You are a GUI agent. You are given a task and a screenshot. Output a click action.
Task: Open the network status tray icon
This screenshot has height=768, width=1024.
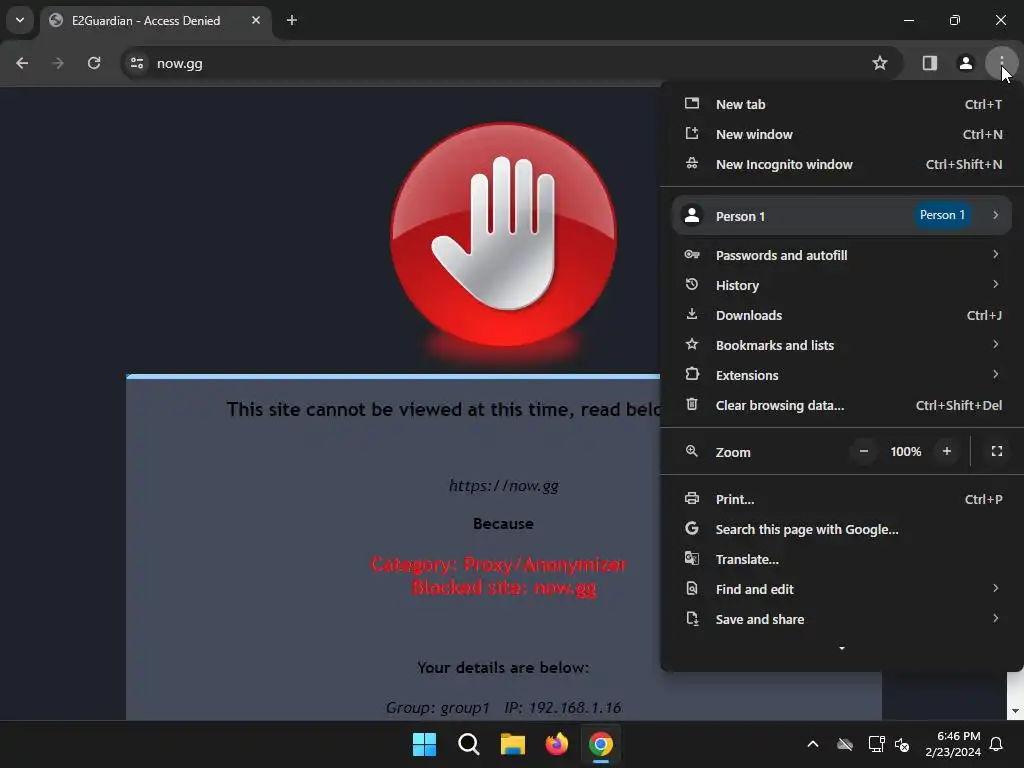coord(876,744)
